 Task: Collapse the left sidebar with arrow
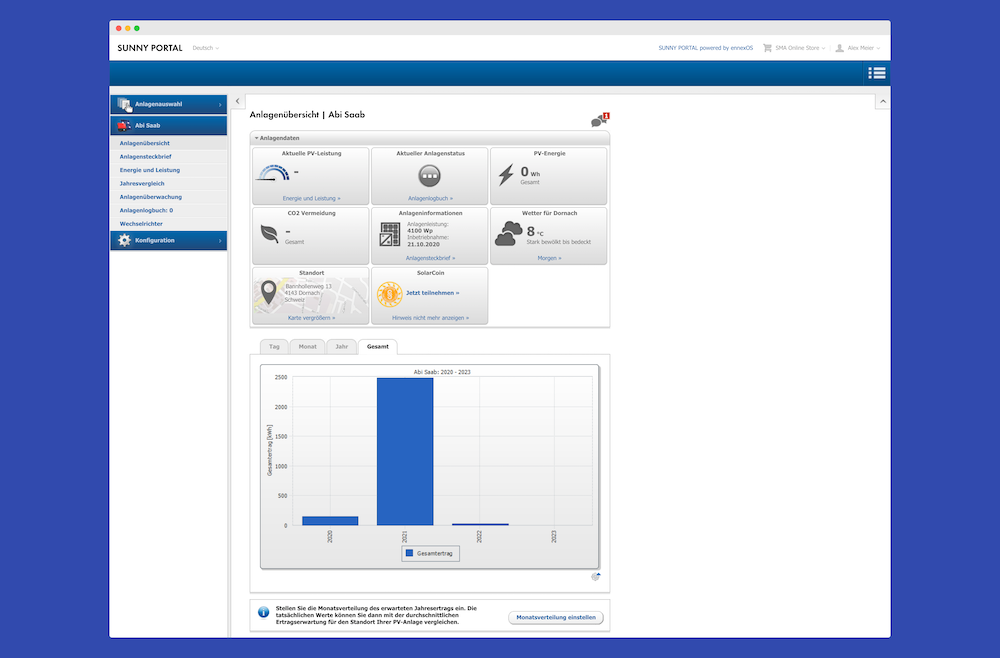(x=238, y=101)
